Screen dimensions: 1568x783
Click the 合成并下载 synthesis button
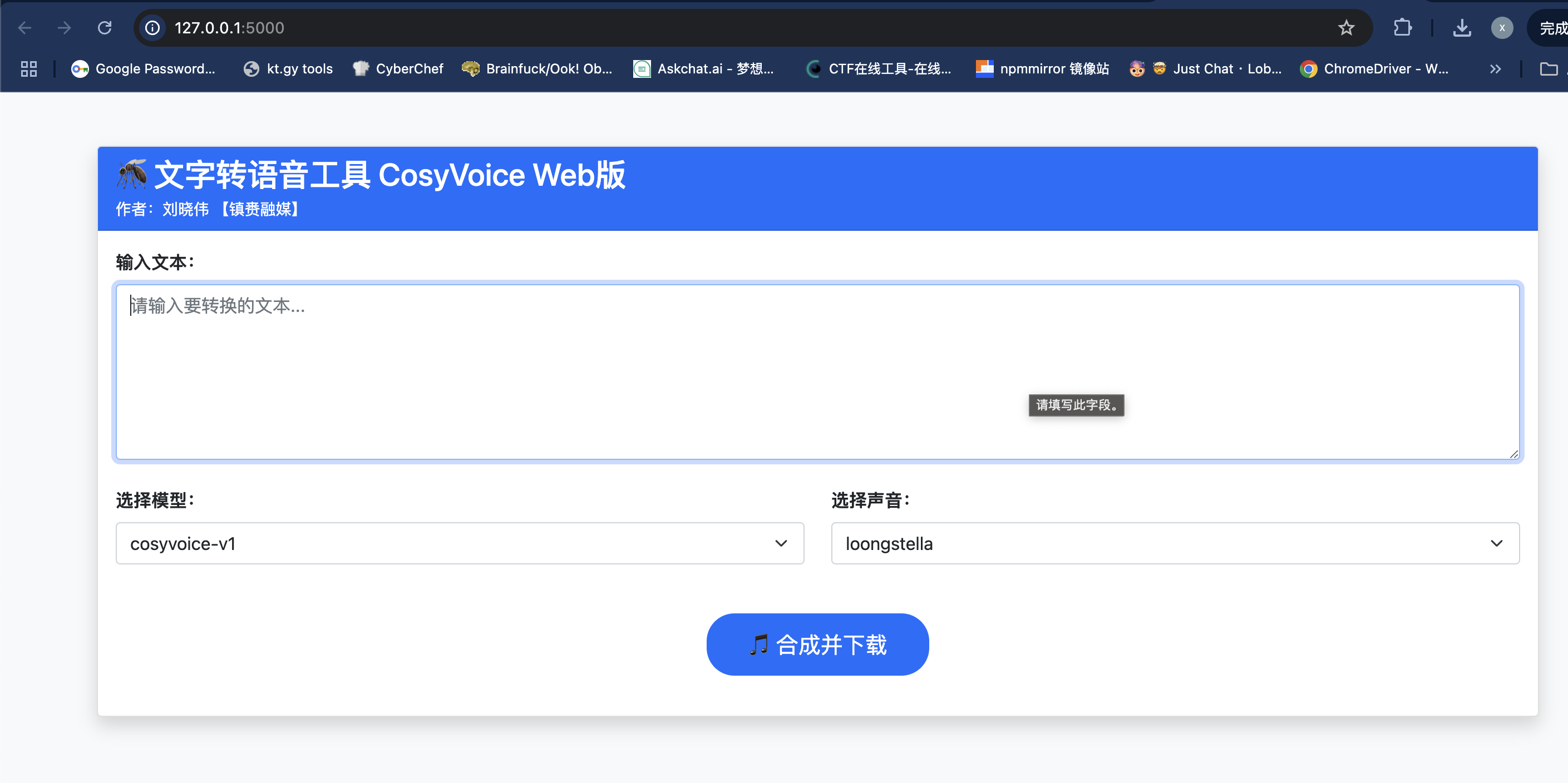point(817,645)
